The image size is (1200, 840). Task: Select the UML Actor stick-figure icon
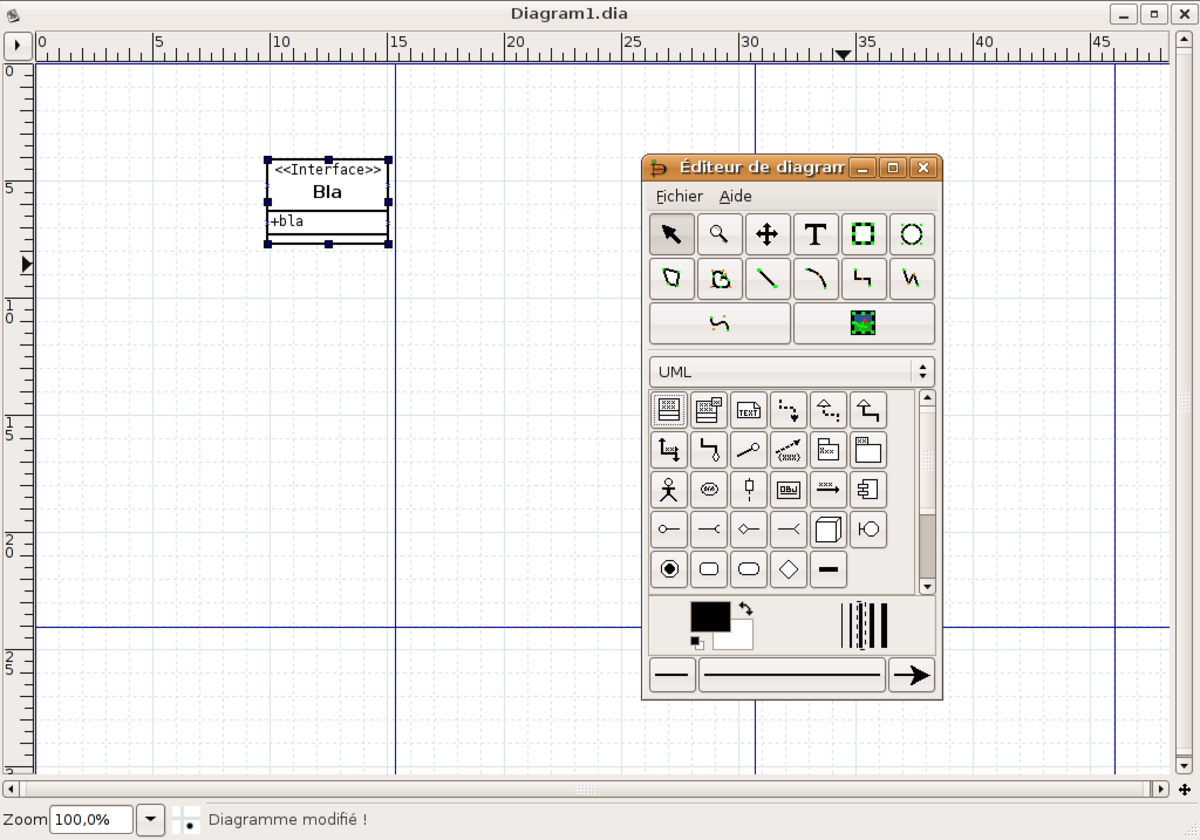tap(669, 489)
